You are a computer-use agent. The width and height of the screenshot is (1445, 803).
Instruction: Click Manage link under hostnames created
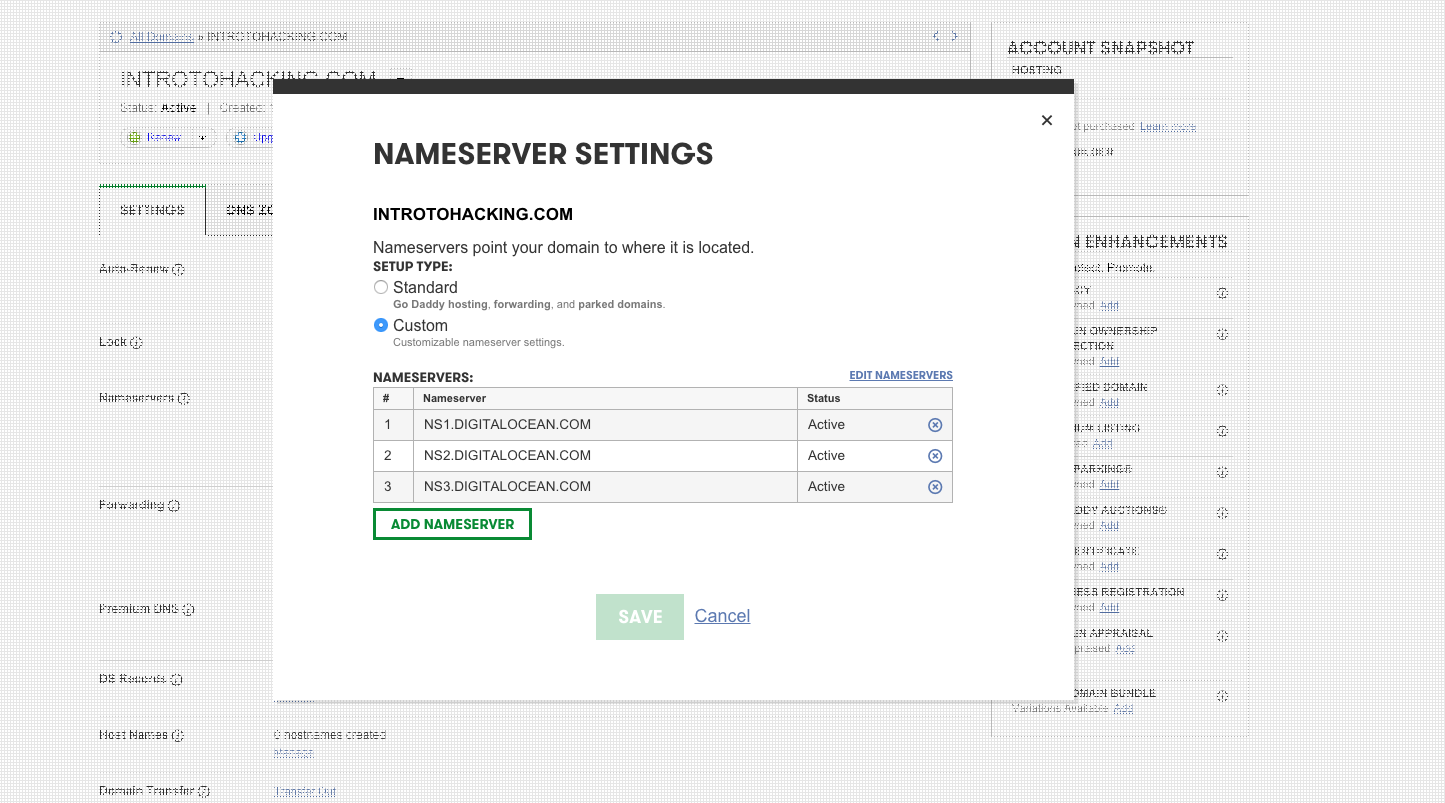tap(294, 752)
